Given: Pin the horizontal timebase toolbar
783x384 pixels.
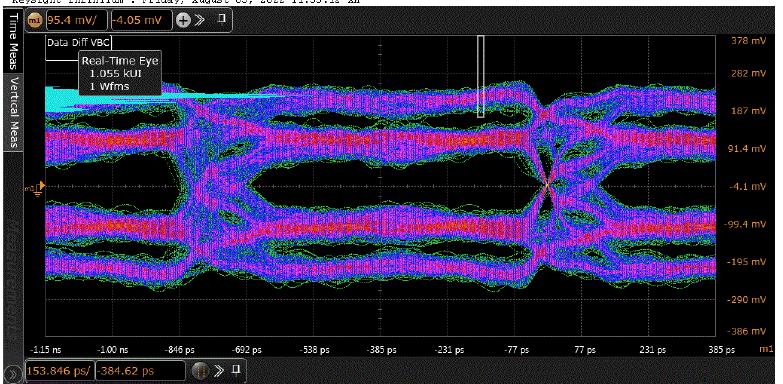Looking at the screenshot, I should [x=237, y=370].
